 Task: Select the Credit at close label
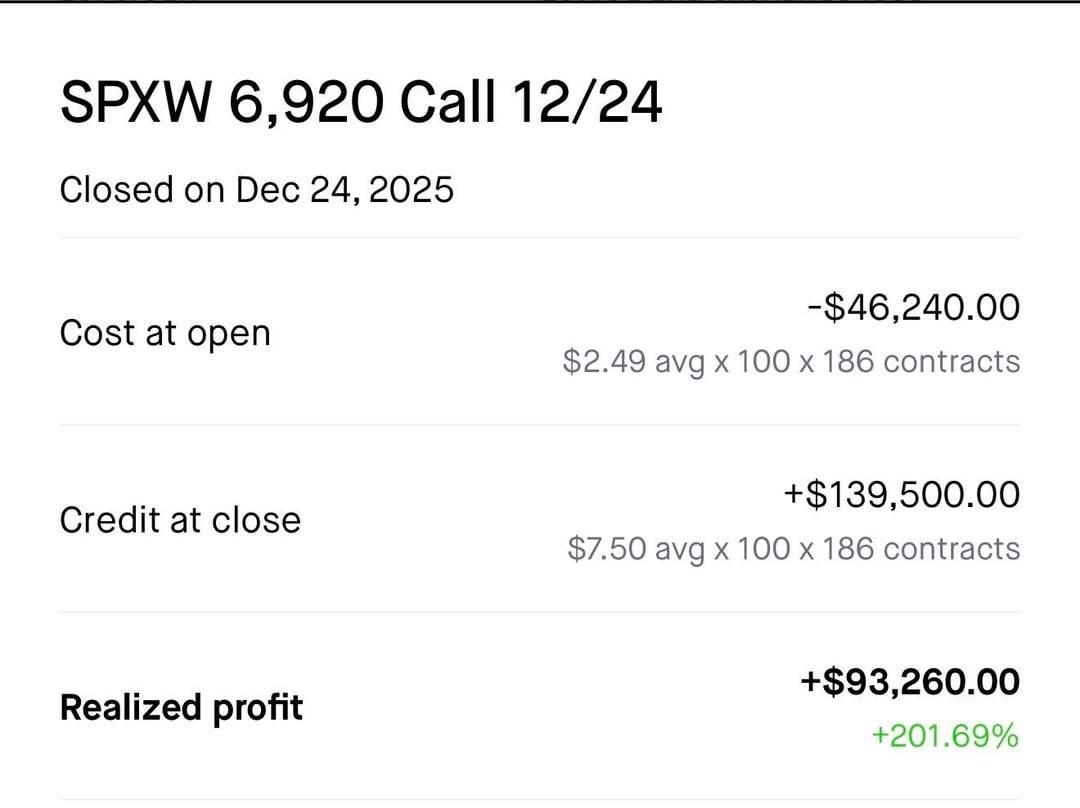[x=180, y=520]
